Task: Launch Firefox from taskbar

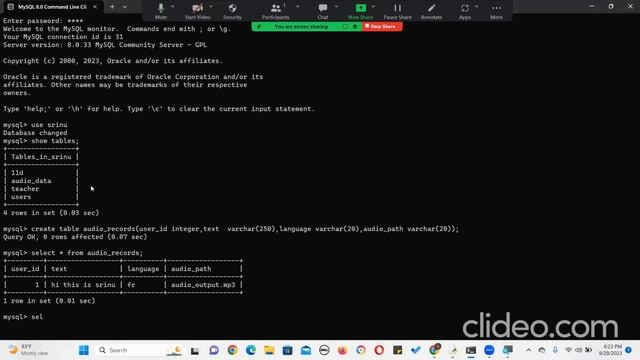Action: tap(342, 350)
